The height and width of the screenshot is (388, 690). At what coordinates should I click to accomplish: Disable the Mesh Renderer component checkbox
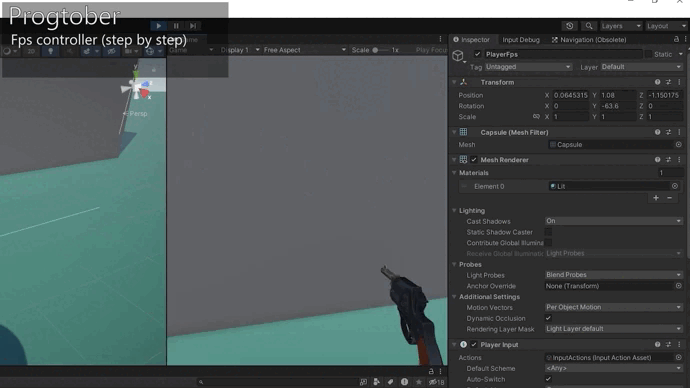(x=474, y=160)
